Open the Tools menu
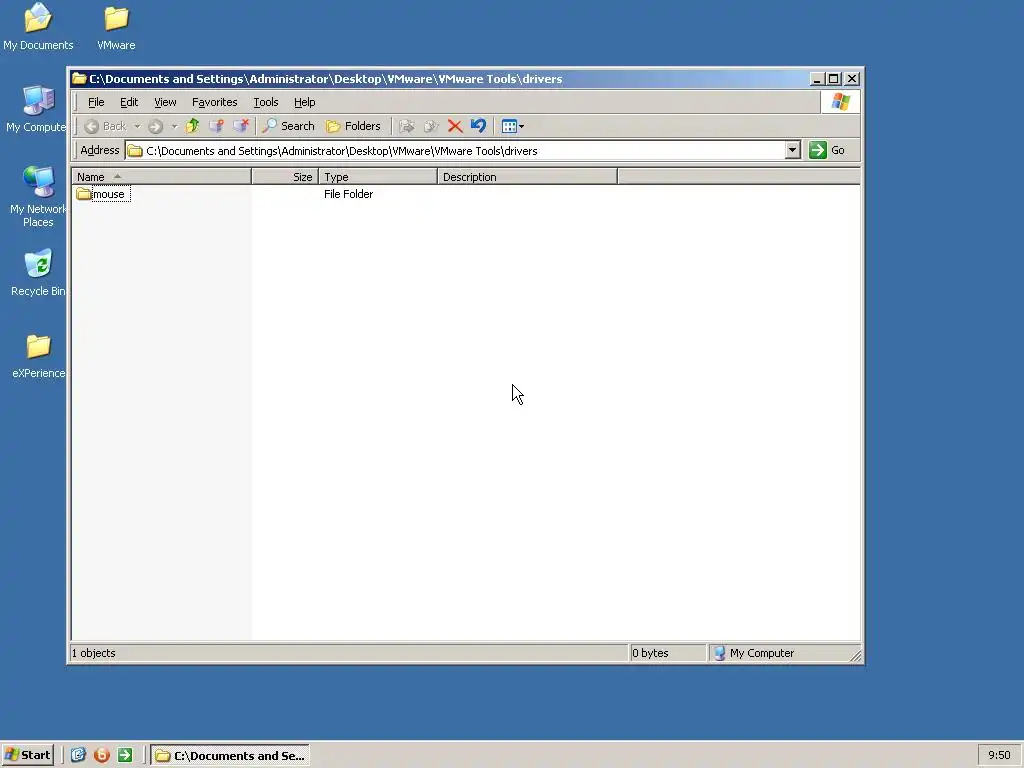The height and width of the screenshot is (768, 1024). [266, 102]
